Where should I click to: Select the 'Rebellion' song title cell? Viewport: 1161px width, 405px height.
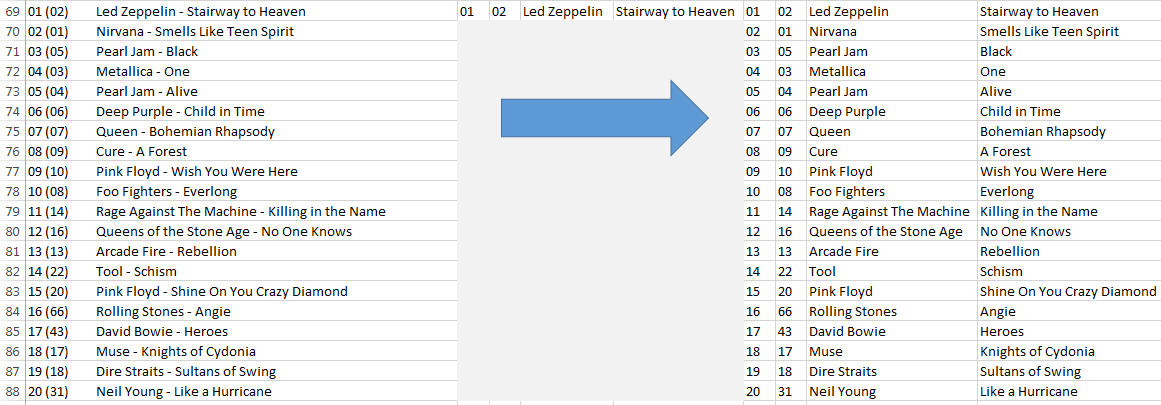point(1068,252)
